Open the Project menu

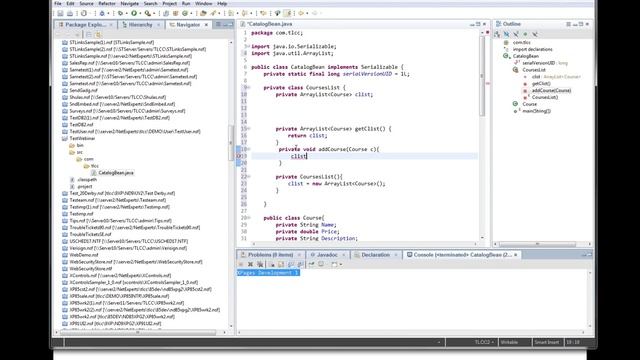169,4
